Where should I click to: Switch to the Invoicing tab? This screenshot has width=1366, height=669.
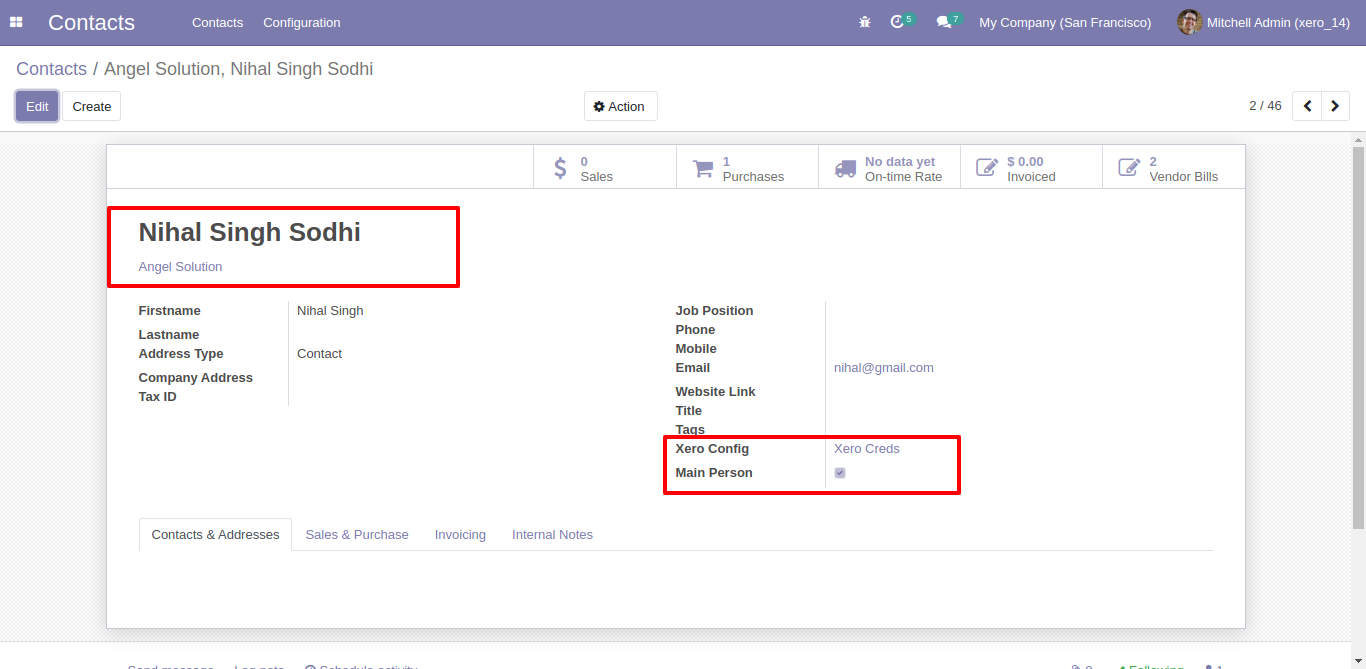click(x=460, y=535)
